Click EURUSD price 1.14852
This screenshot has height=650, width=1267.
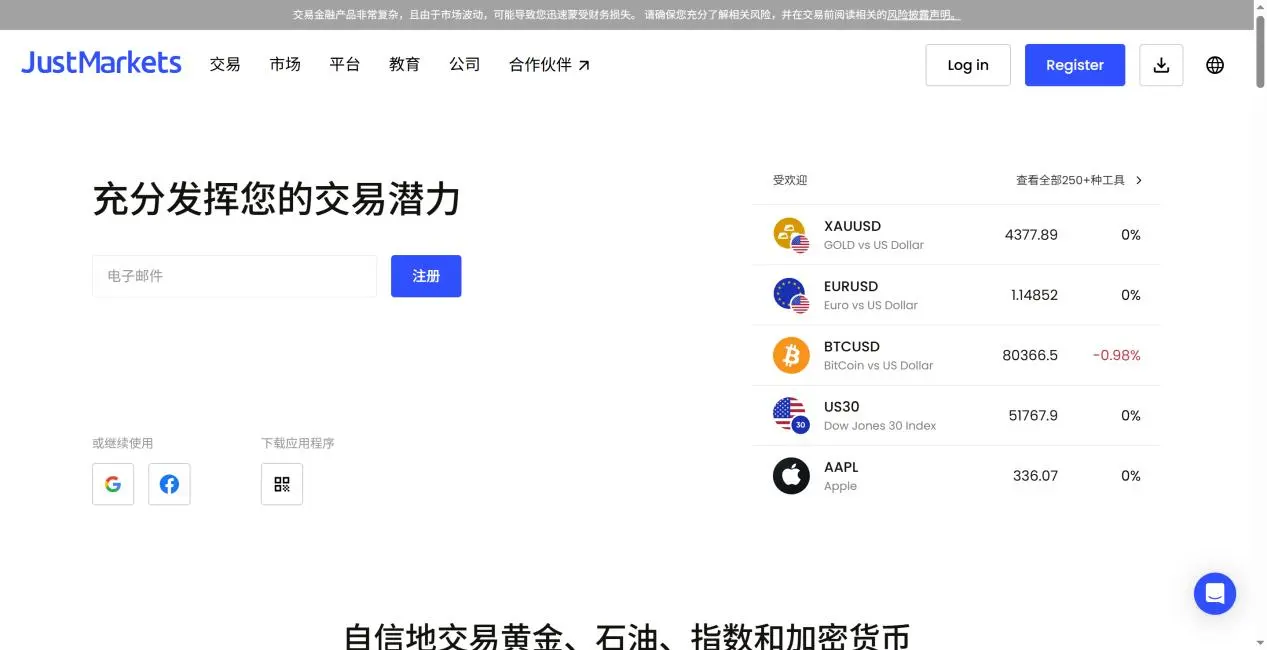coord(1034,295)
